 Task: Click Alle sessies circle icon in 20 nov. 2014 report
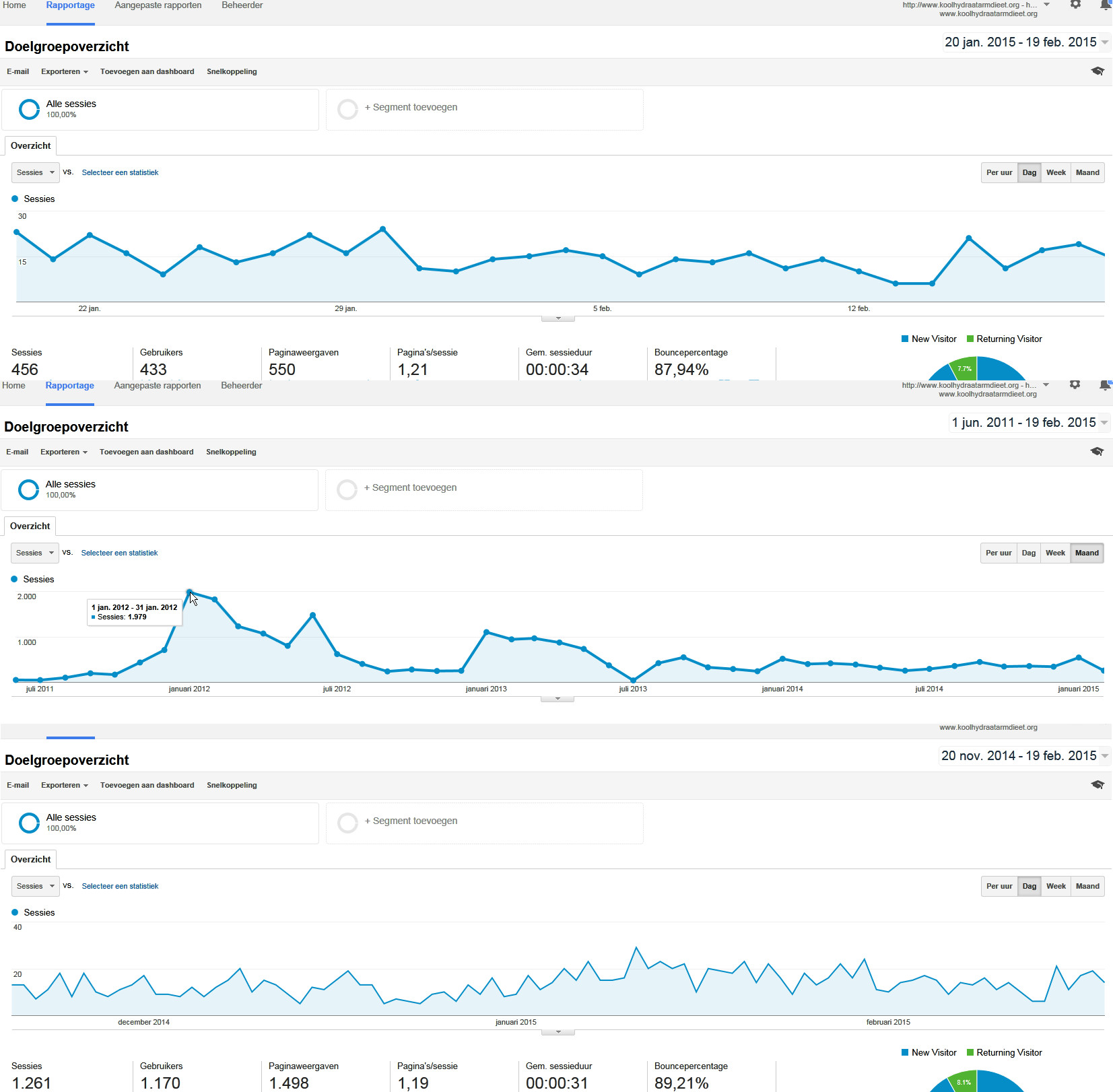(29, 823)
